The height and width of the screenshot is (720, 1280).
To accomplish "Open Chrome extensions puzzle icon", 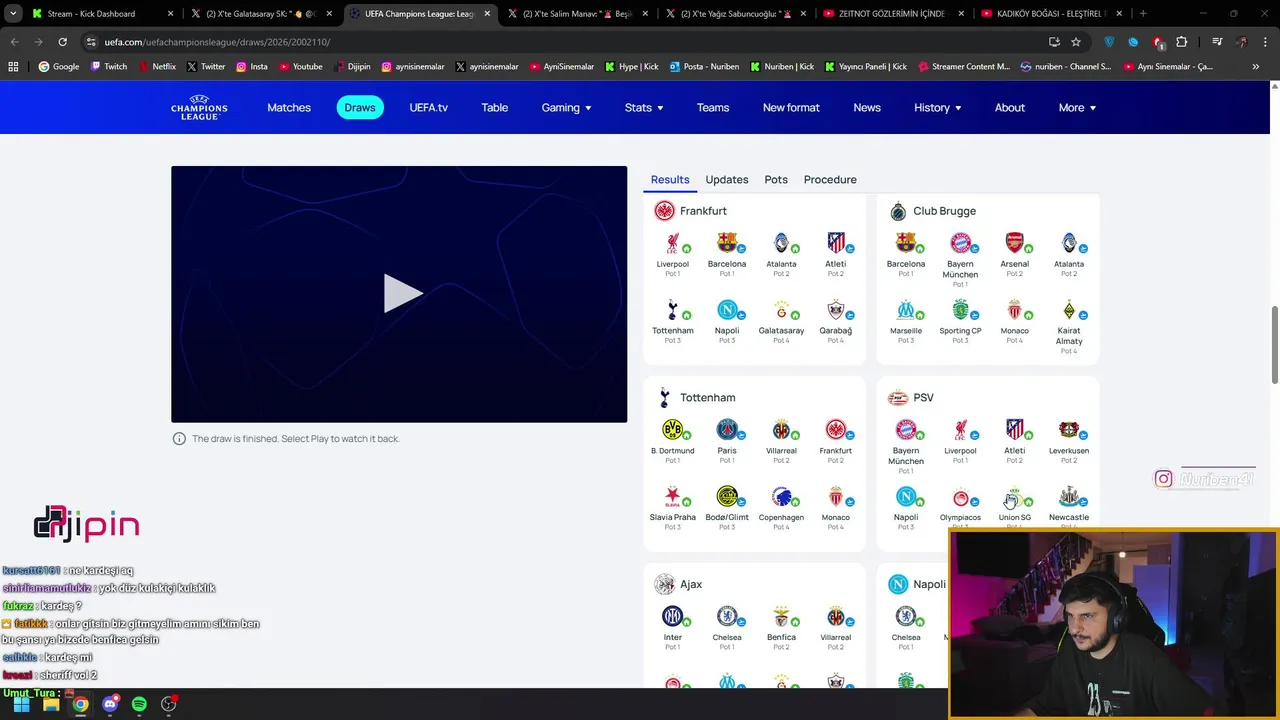I will (x=1182, y=42).
